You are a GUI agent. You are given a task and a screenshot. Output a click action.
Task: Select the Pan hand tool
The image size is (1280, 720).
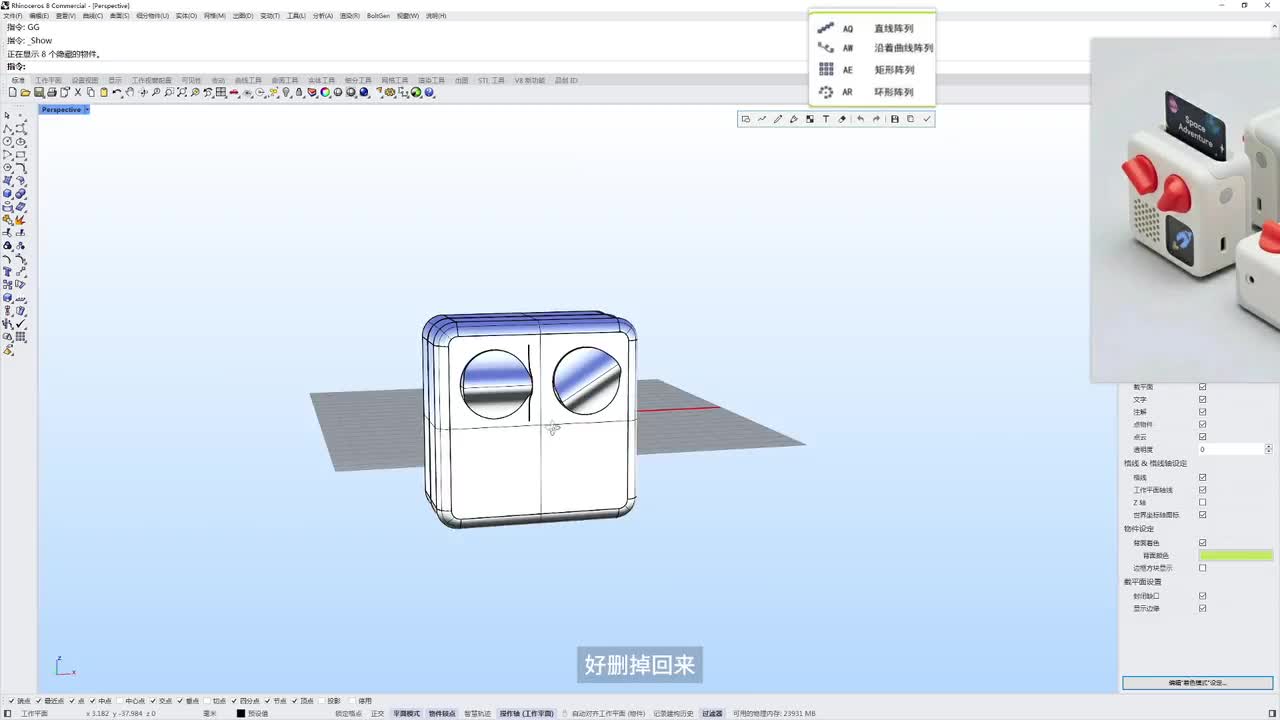[130, 92]
